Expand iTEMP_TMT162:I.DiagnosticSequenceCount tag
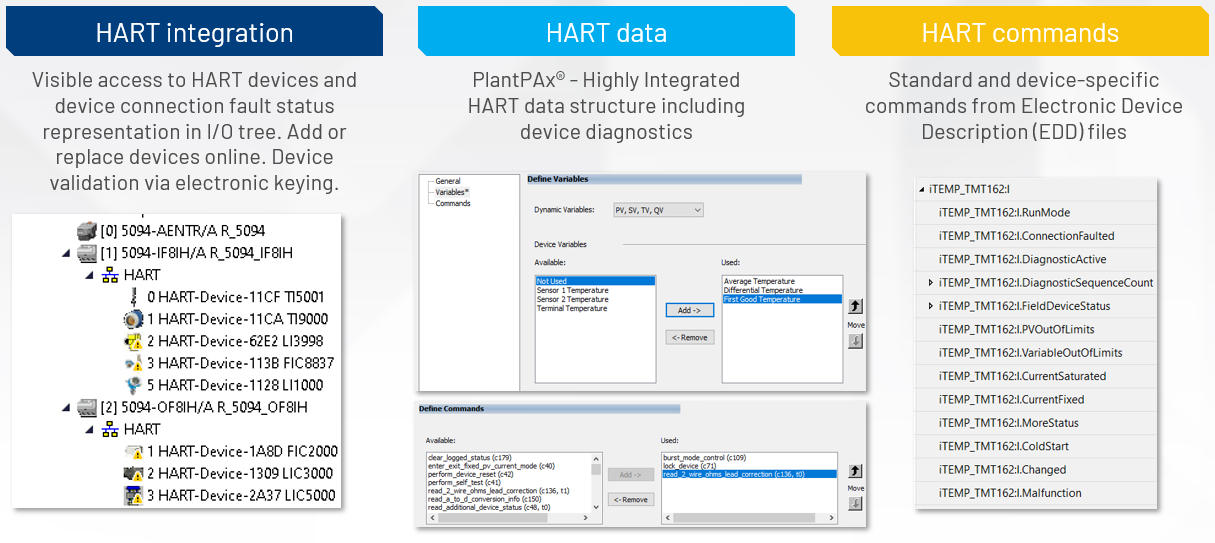 931,283
